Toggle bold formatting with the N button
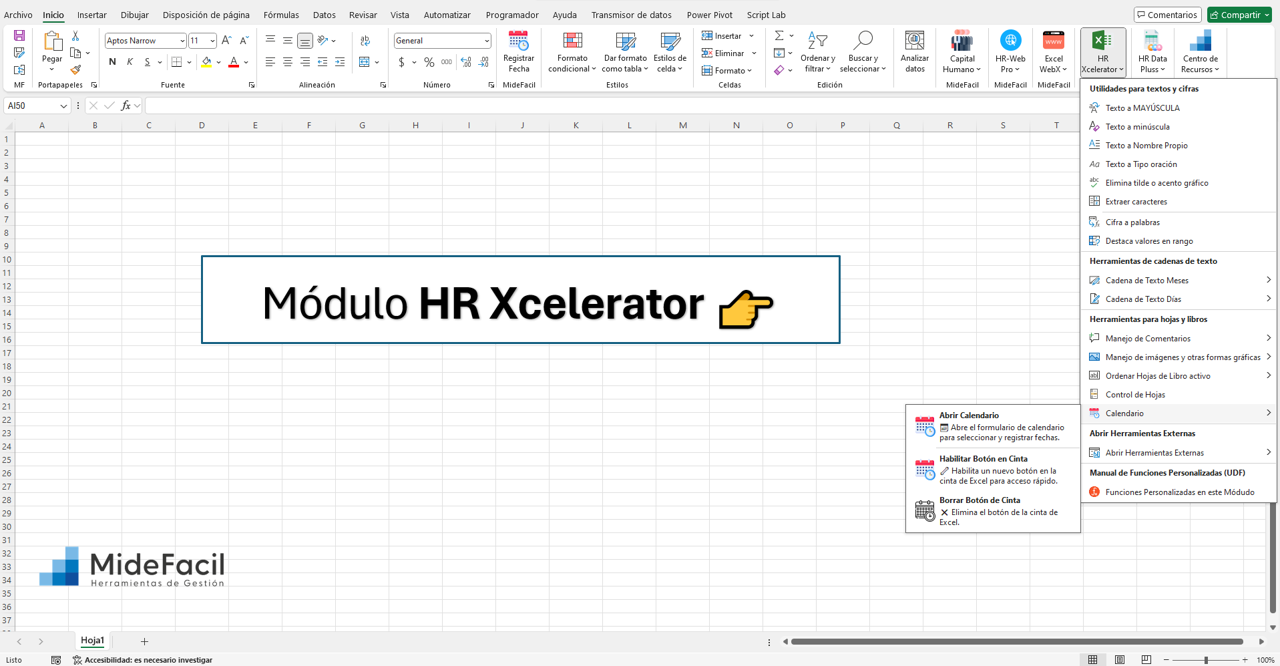This screenshot has height=666, width=1280. [111, 61]
